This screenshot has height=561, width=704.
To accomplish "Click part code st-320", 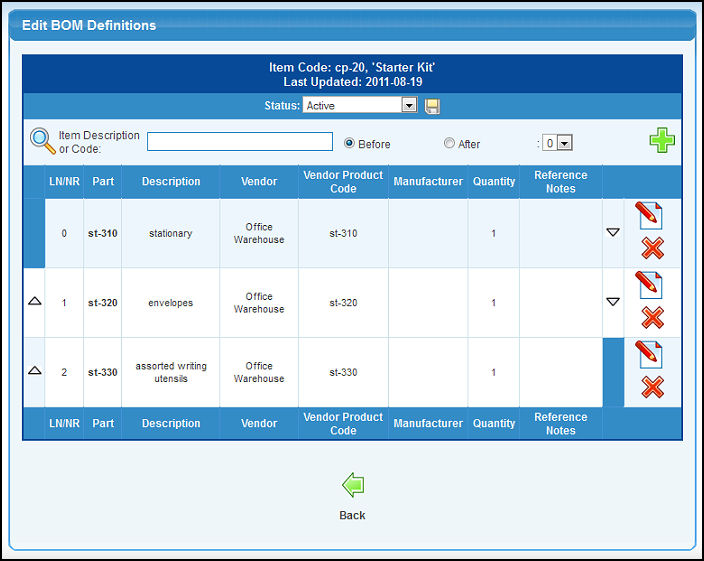I will (103, 303).
